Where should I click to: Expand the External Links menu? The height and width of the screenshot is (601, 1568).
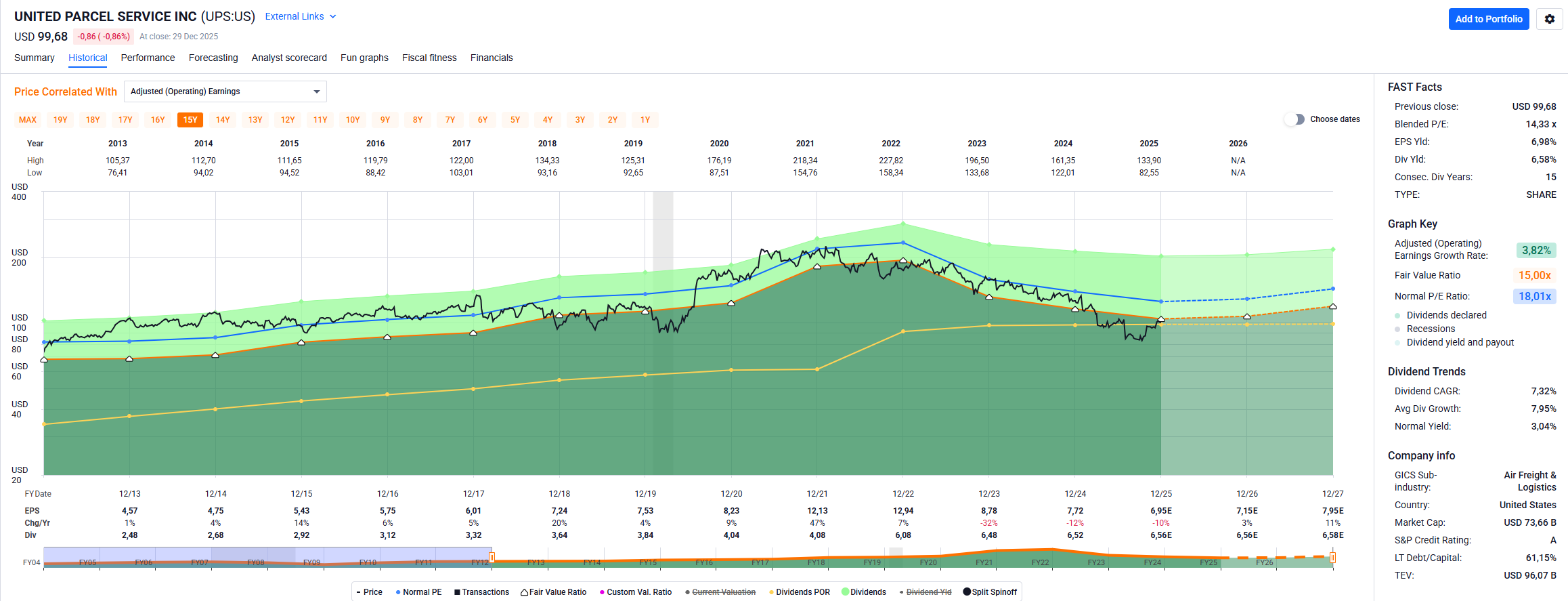[x=300, y=16]
